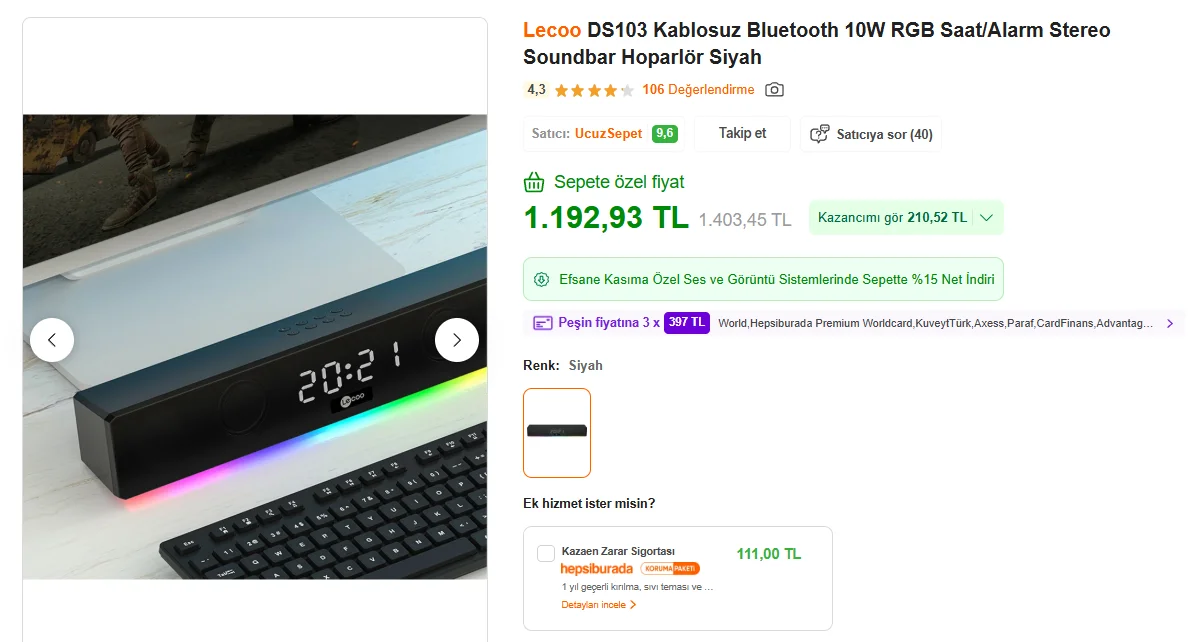Expand installment card options with right chevron
The width and height of the screenshot is (1202, 642).
click(1170, 323)
